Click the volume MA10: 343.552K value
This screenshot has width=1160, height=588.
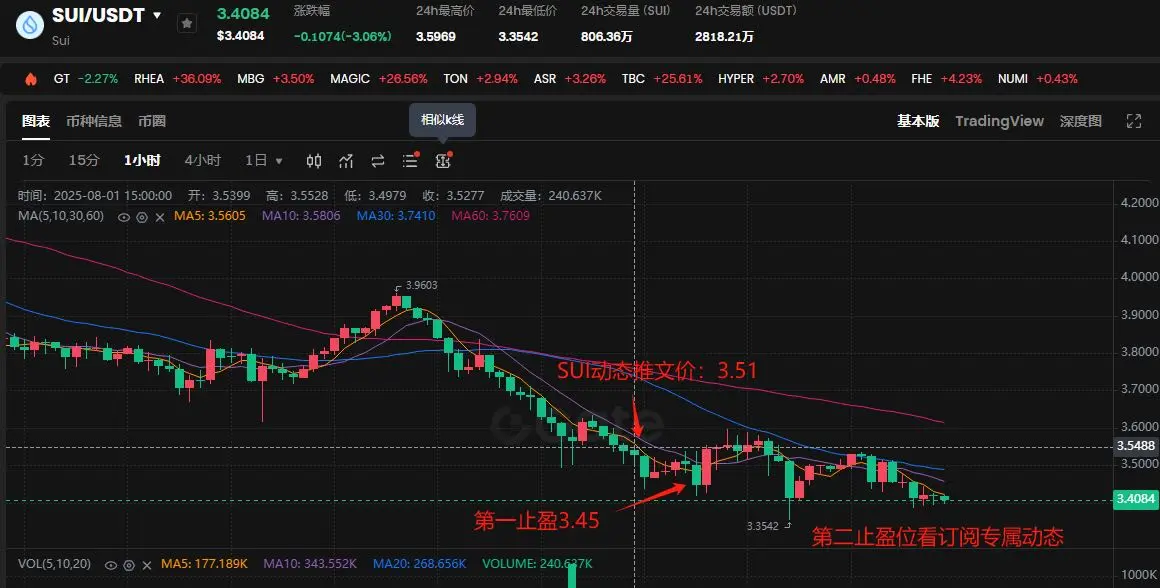[310, 564]
